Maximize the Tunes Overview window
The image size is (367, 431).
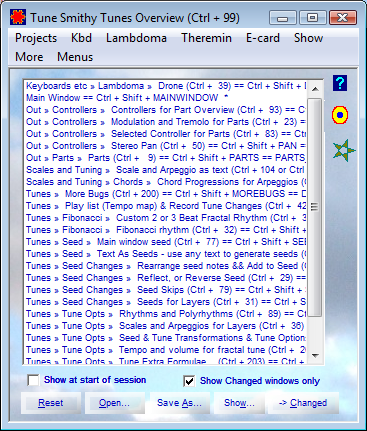(x=313, y=17)
